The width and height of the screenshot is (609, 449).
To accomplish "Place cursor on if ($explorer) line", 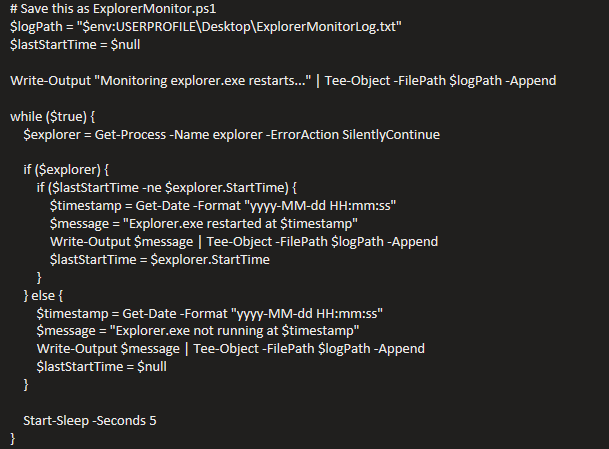I will tap(66, 169).
